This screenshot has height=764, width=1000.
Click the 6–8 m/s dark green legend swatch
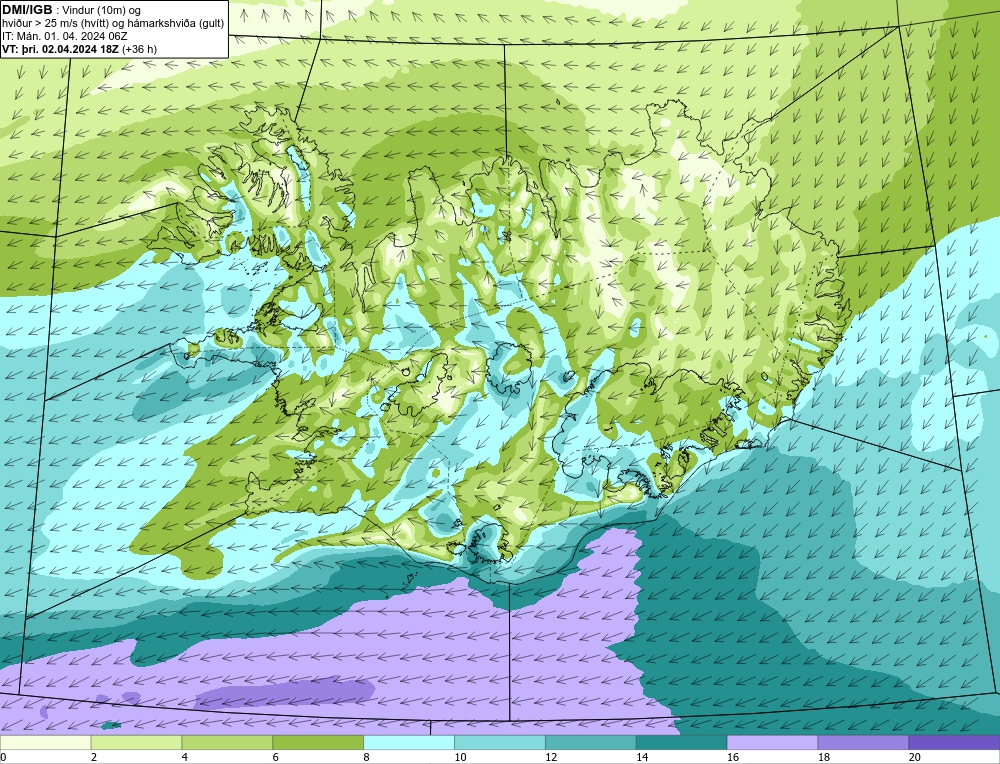coord(318,742)
